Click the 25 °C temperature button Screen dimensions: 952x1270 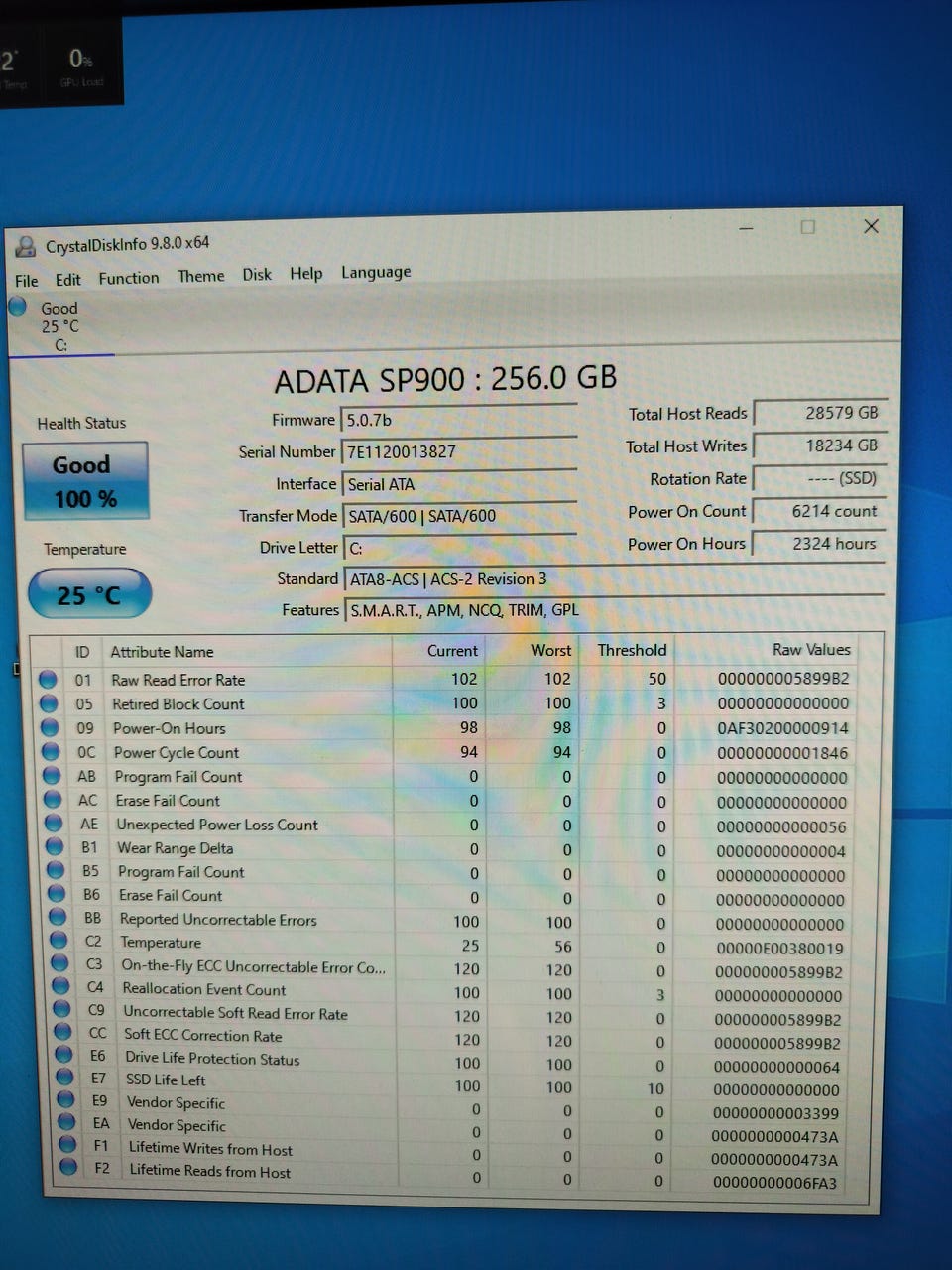click(x=89, y=594)
